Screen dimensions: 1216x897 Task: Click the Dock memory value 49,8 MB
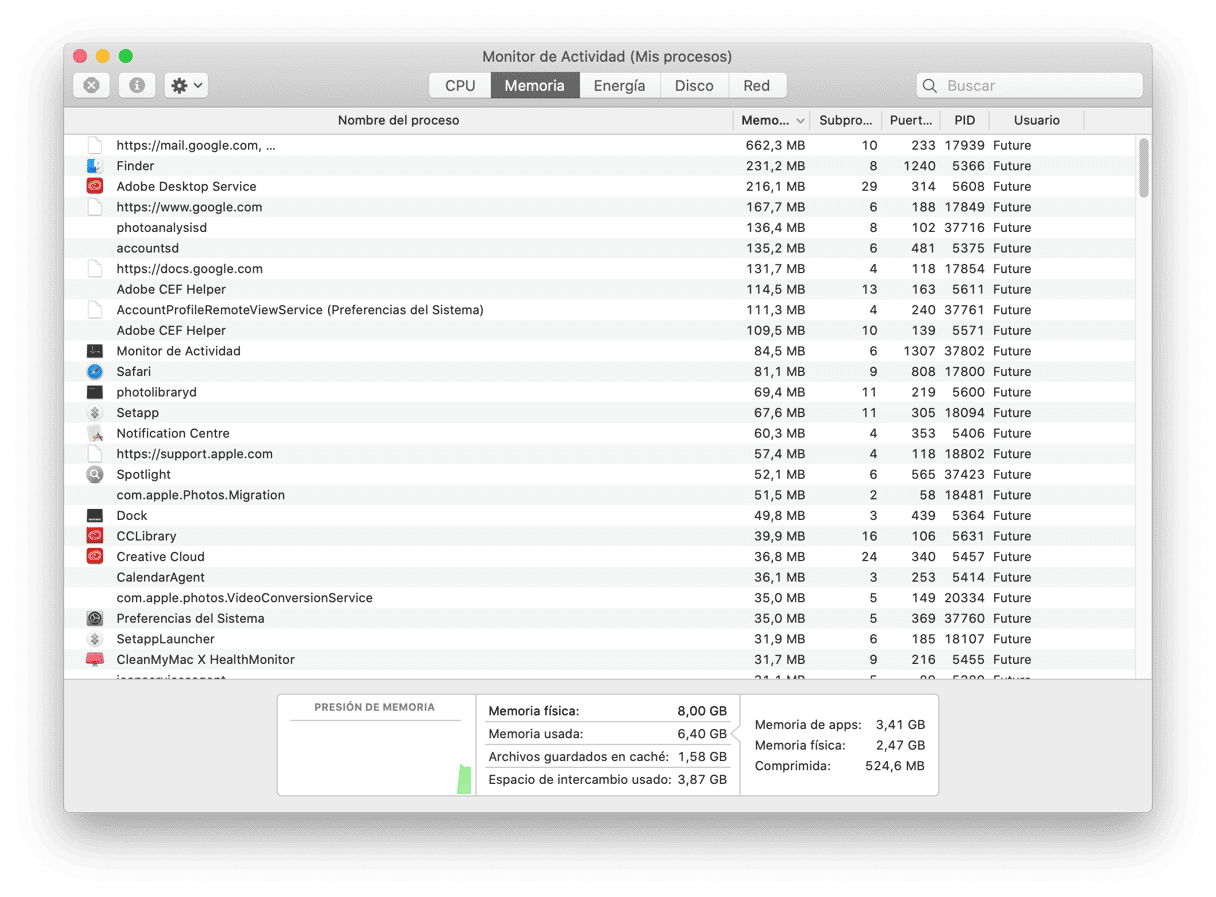(x=779, y=516)
